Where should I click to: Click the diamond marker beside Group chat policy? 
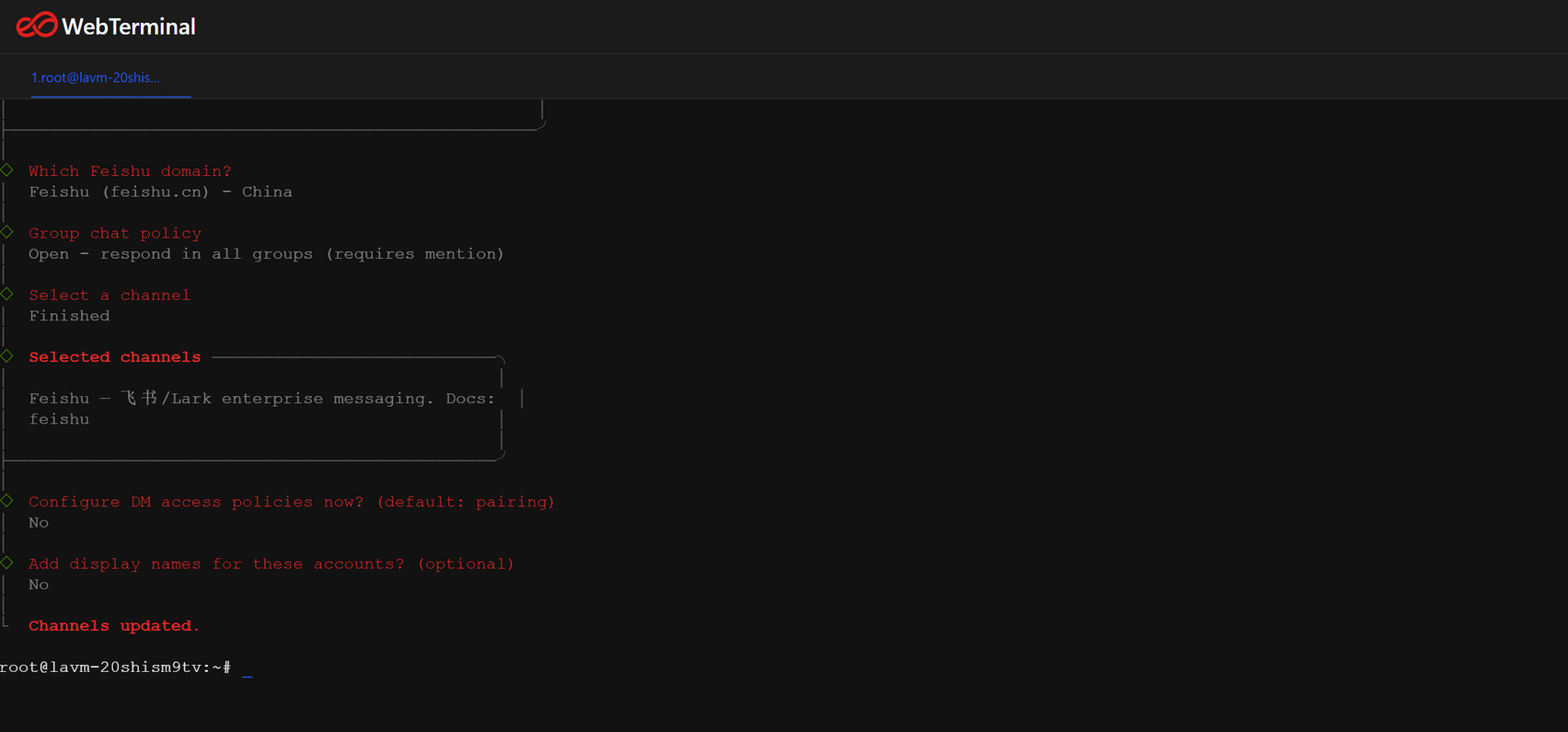coord(7,232)
